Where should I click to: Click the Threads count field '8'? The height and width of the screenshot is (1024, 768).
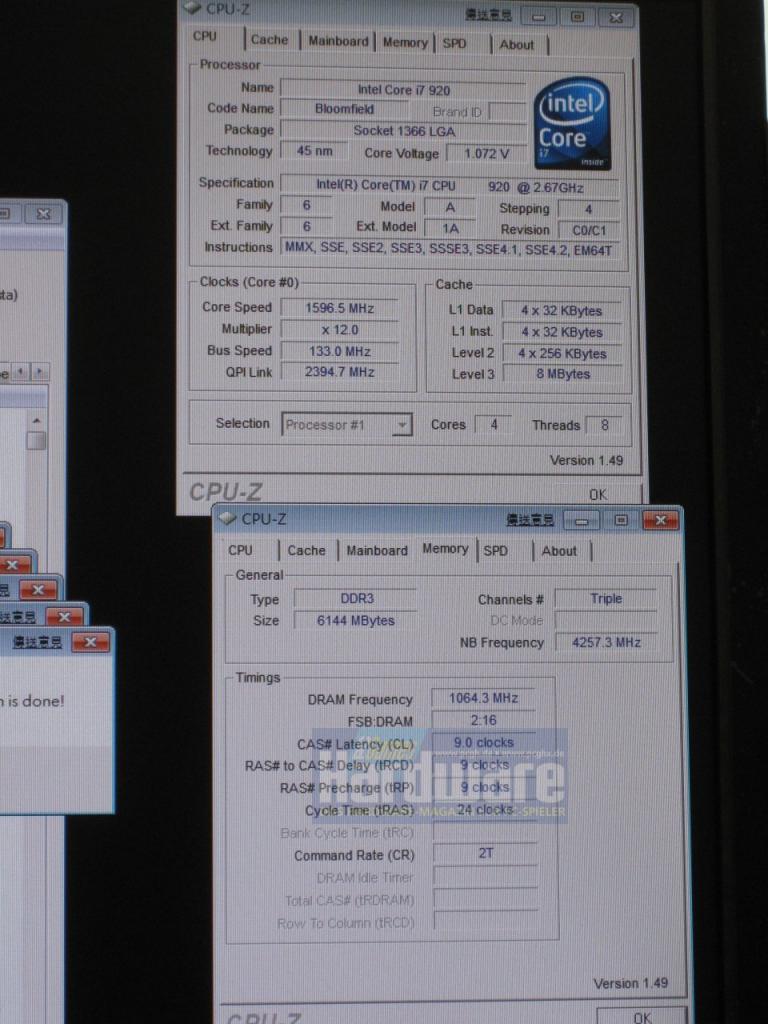(604, 426)
